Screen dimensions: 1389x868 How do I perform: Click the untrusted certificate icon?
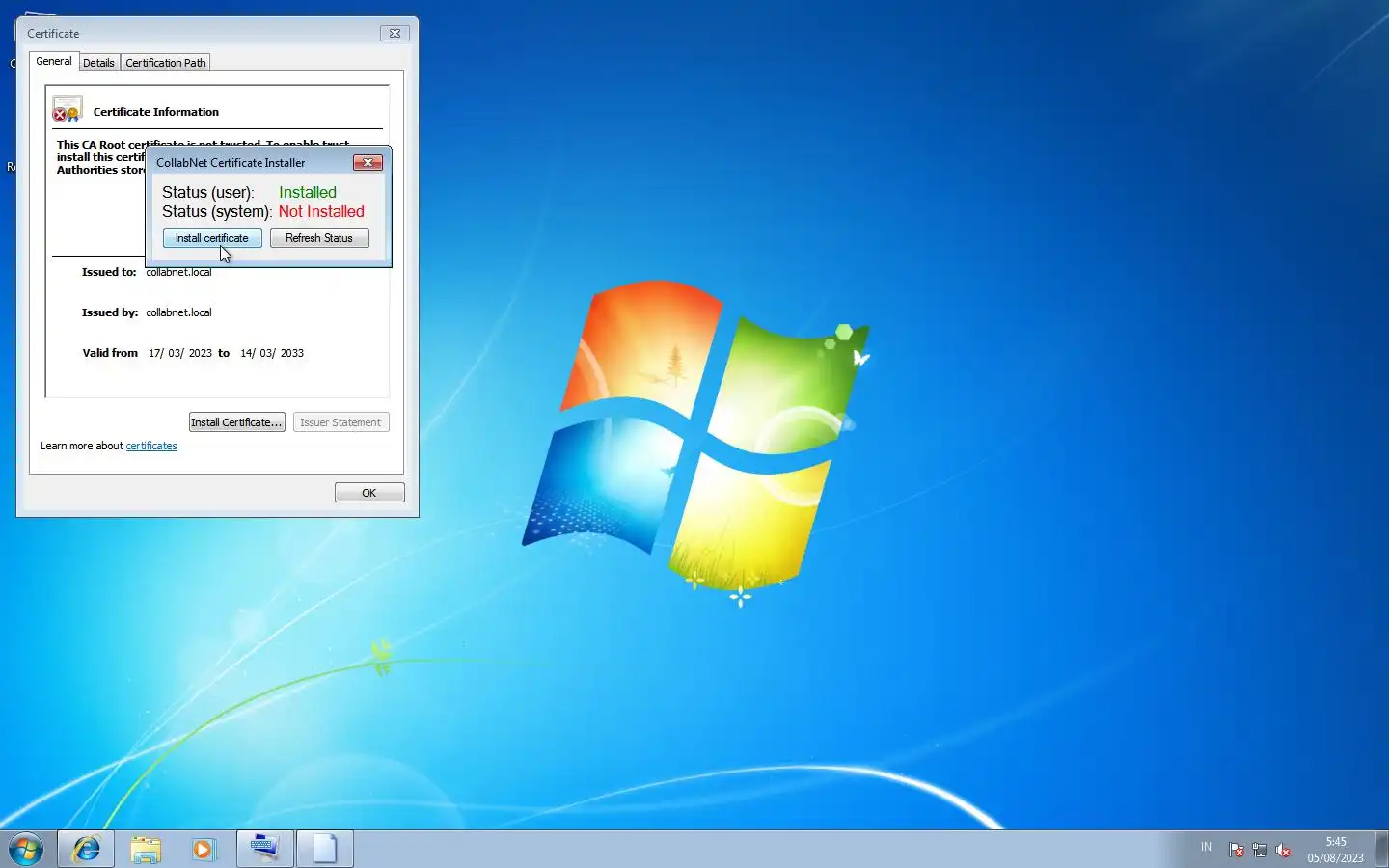67,110
